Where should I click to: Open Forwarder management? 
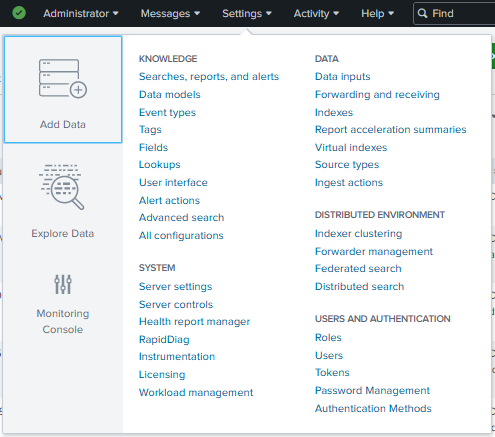point(374,251)
